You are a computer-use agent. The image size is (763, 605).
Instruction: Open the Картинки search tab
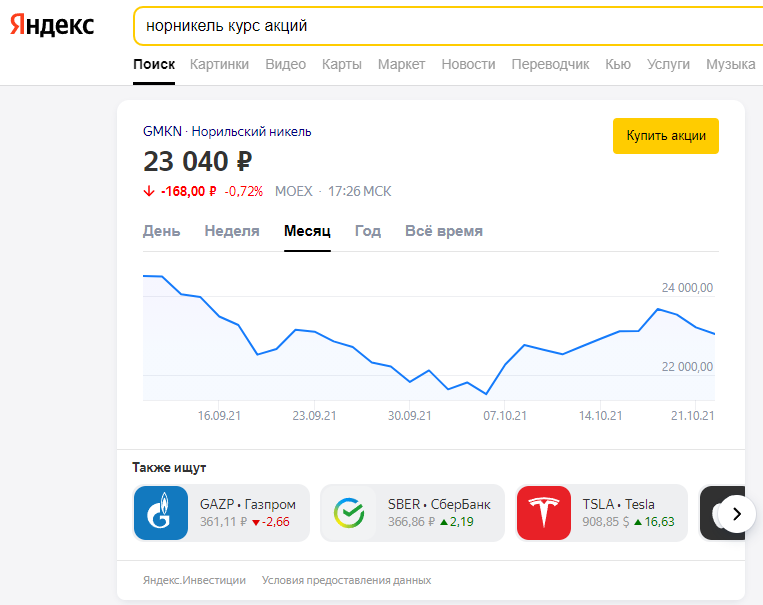pyautogui.click(x=219, y=64)
